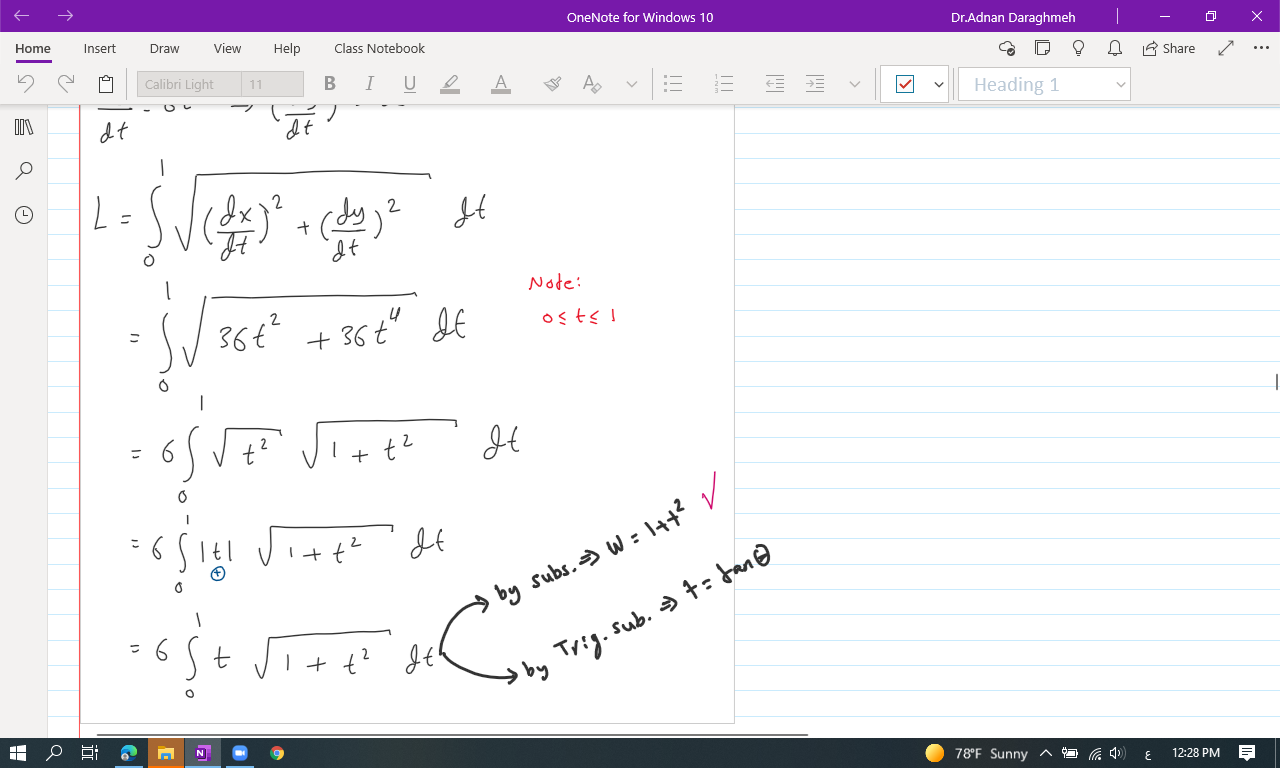Click the Redo arrow icon
Screen dimensions: 1280x768
pos(66,84)
